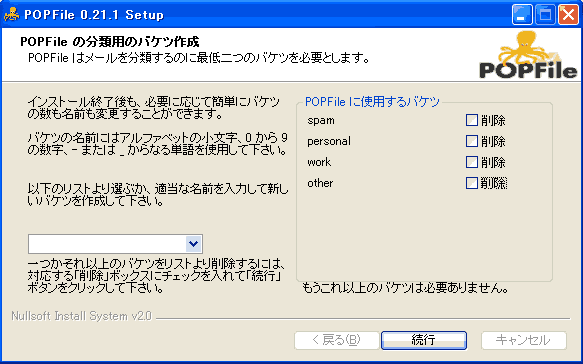Click the POPFile に使用するバケツ group label
The image size is (583, 364).
tap(372, 102)
